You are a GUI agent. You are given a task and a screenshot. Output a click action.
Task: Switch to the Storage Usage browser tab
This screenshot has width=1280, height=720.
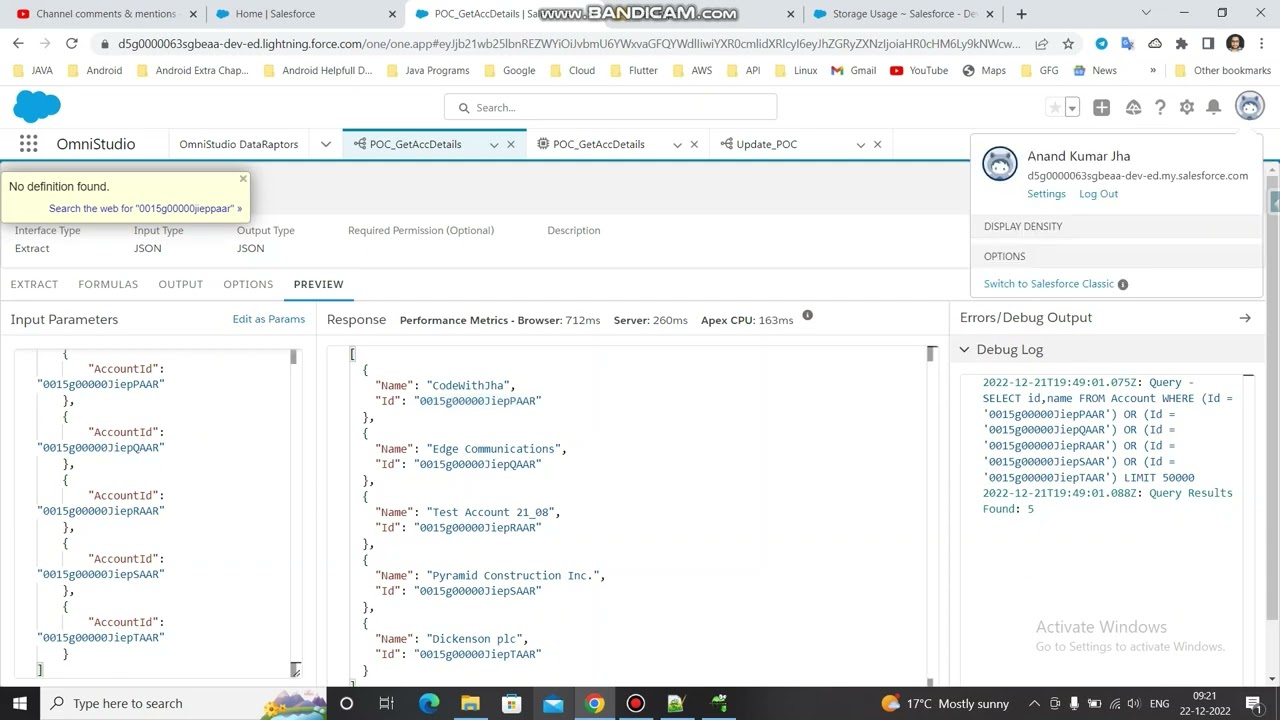[904, 14]
